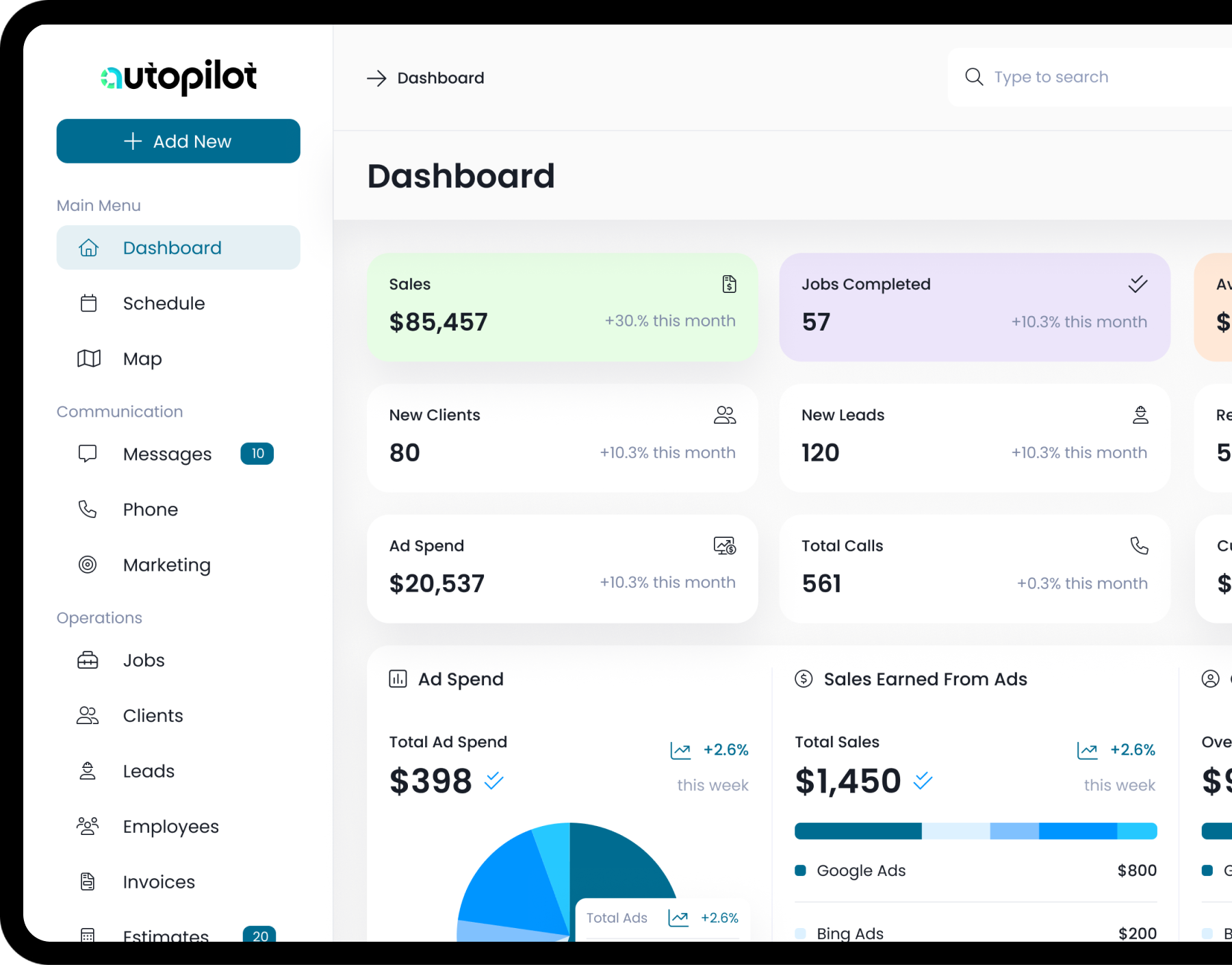
Task: Click the Sales value $85,457
Action: (438, 322)
